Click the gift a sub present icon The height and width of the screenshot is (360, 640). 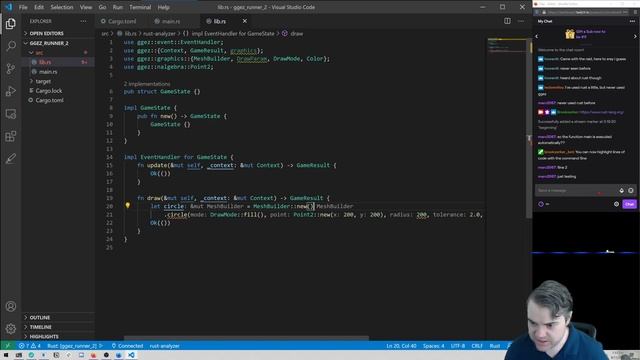pos(570,34)
